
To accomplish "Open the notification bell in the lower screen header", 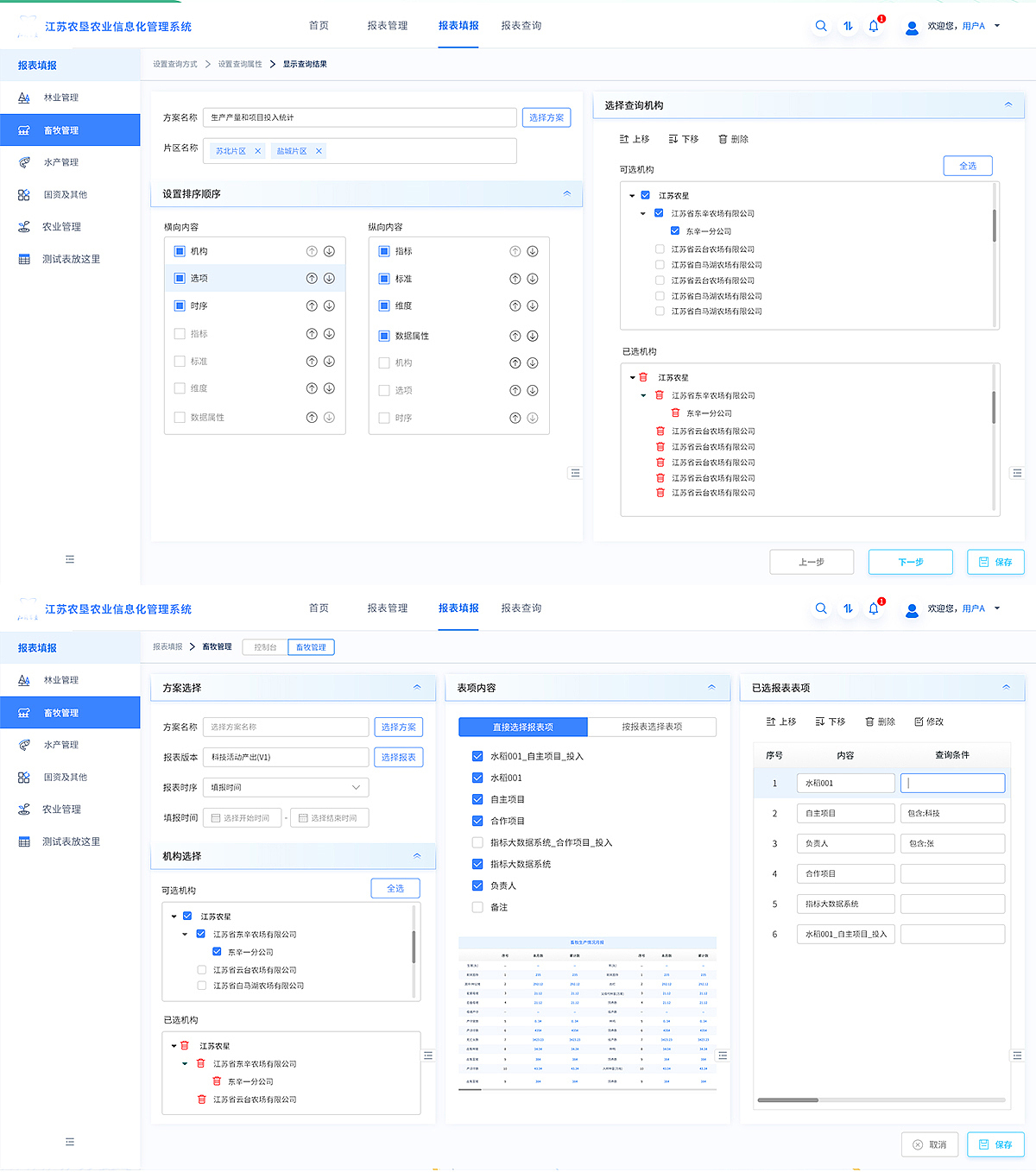I will [x=874, y=608].
